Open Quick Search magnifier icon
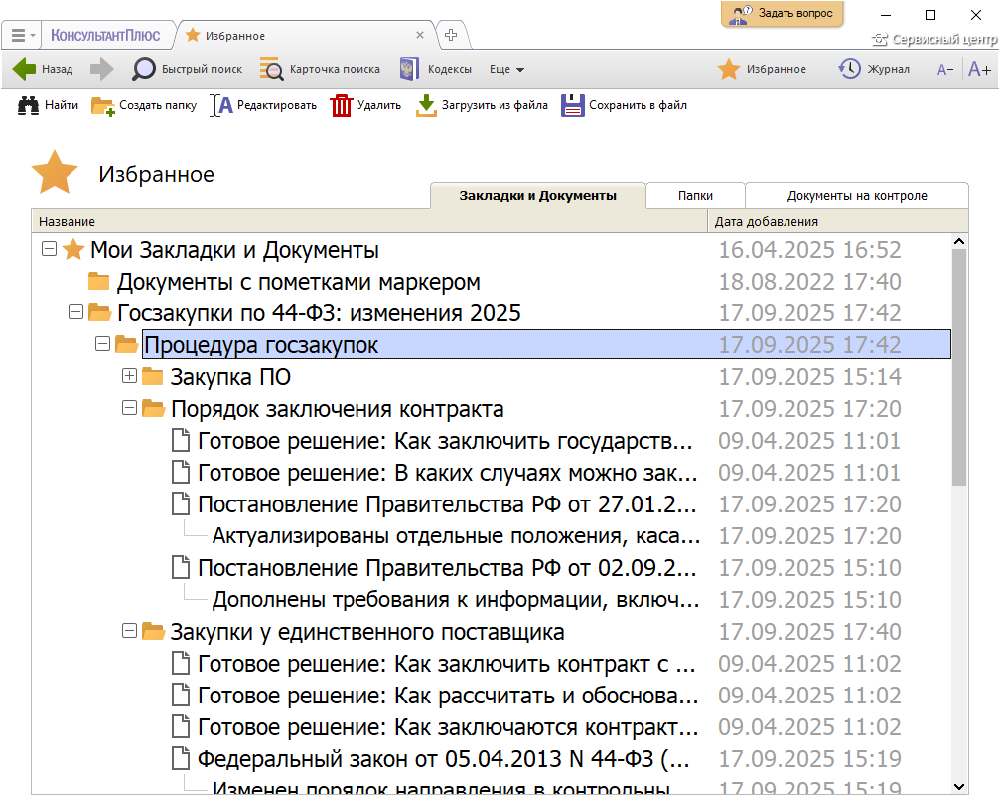This screenshot has height=800, width=1000. point(145,69)
